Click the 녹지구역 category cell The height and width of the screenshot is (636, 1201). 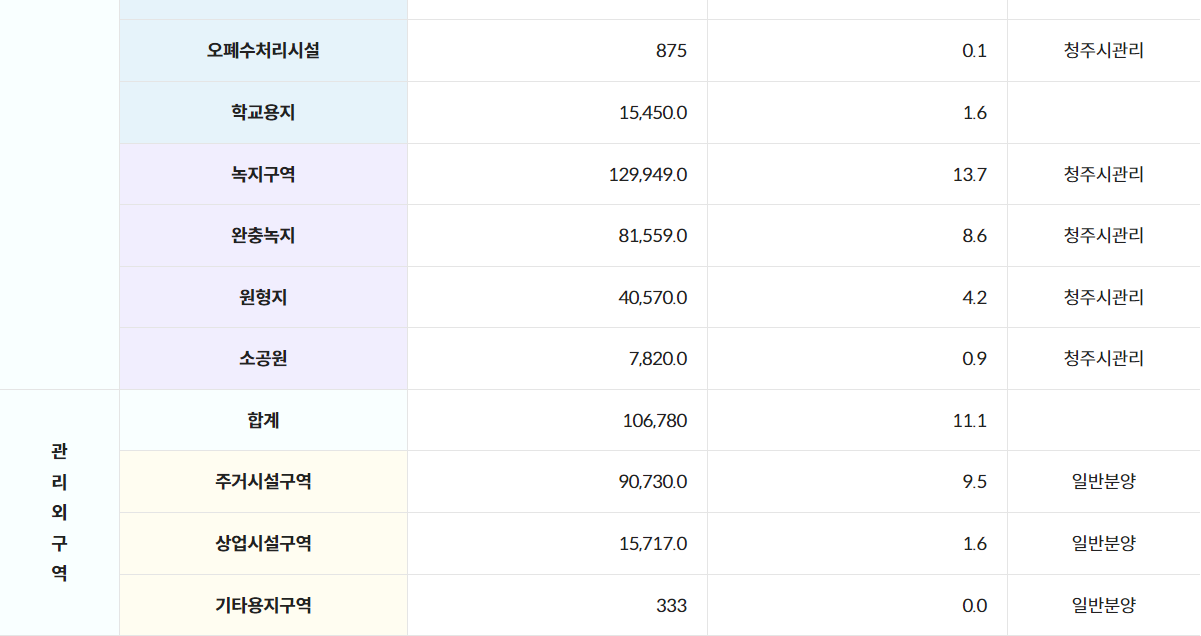pyautogui.click(x=263, y=174)
